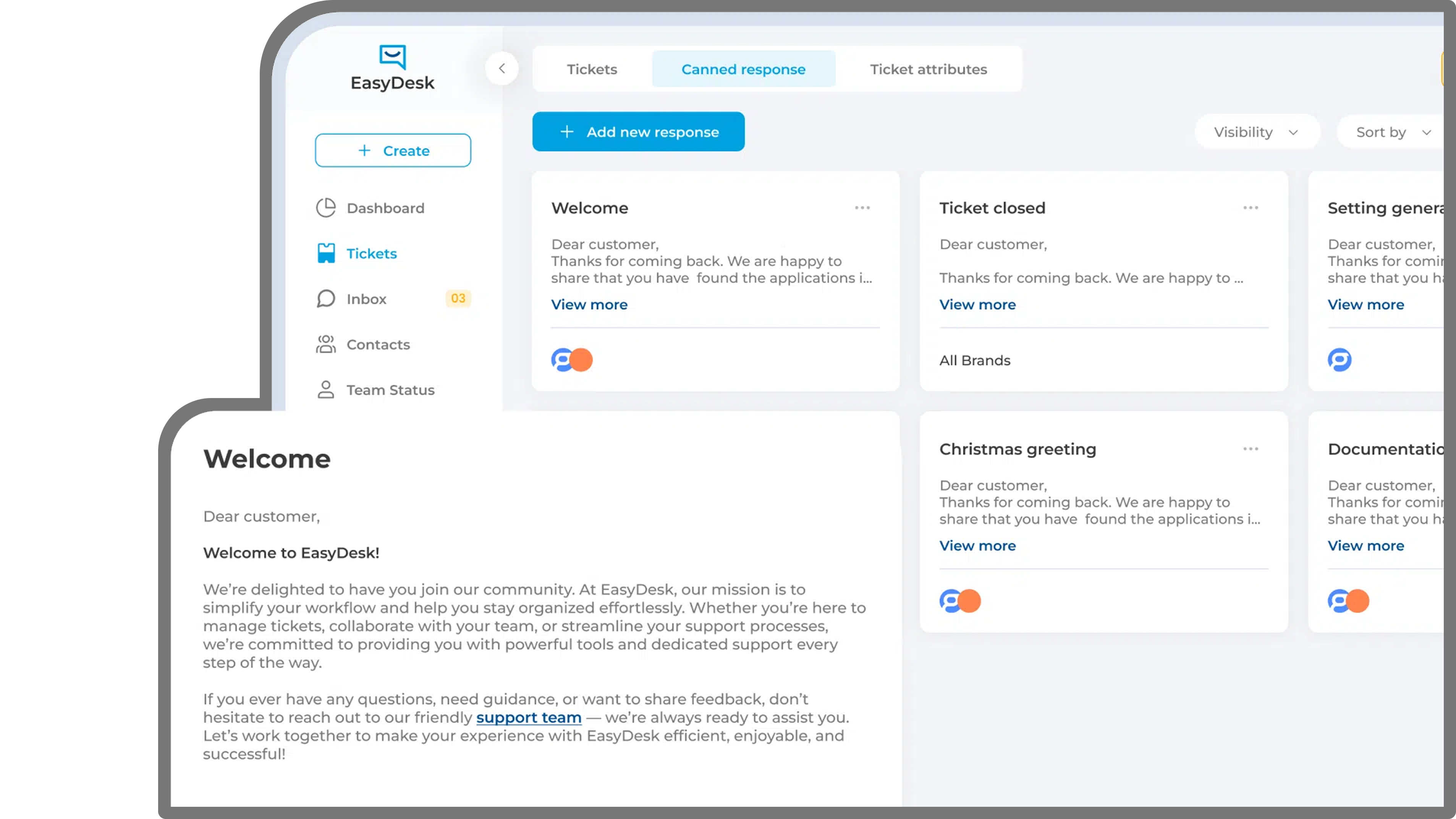This screenshot has height=819, width=1456.
Task: Open Tickets via the ticket icon
Action: [x=326, y=253]
